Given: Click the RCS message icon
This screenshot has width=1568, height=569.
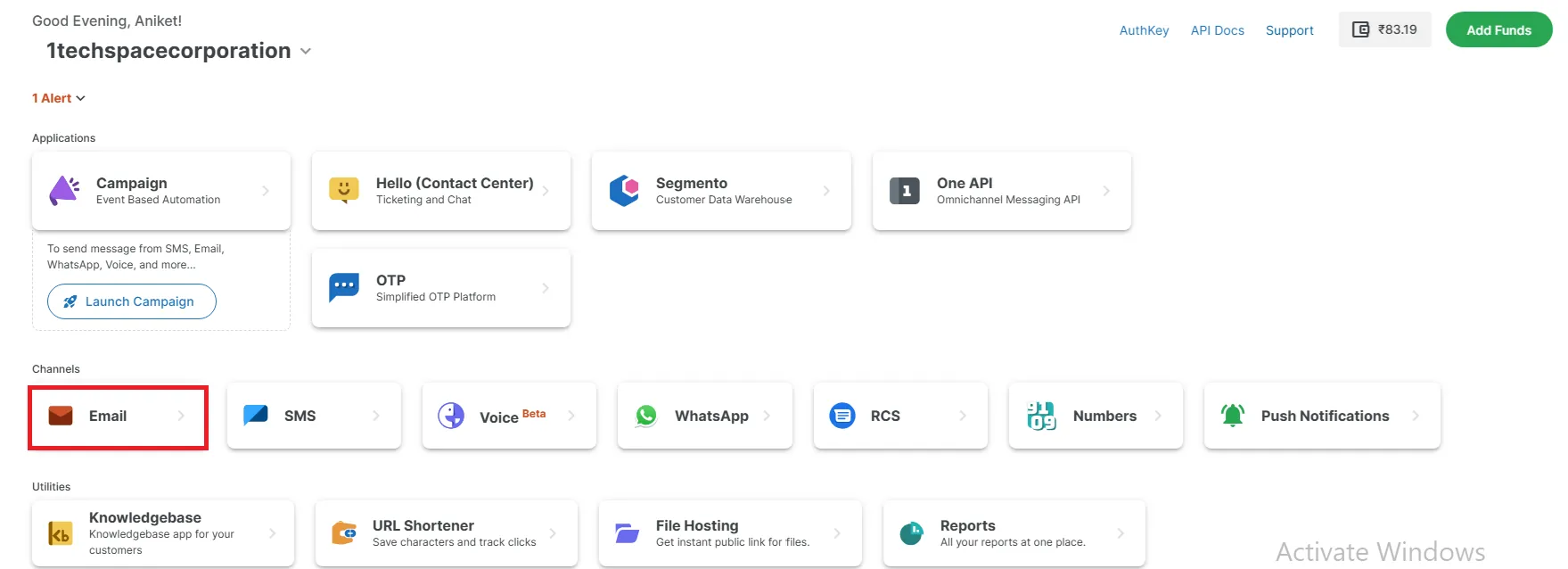Looking at the screenshot, I should [x=842, y=416].
